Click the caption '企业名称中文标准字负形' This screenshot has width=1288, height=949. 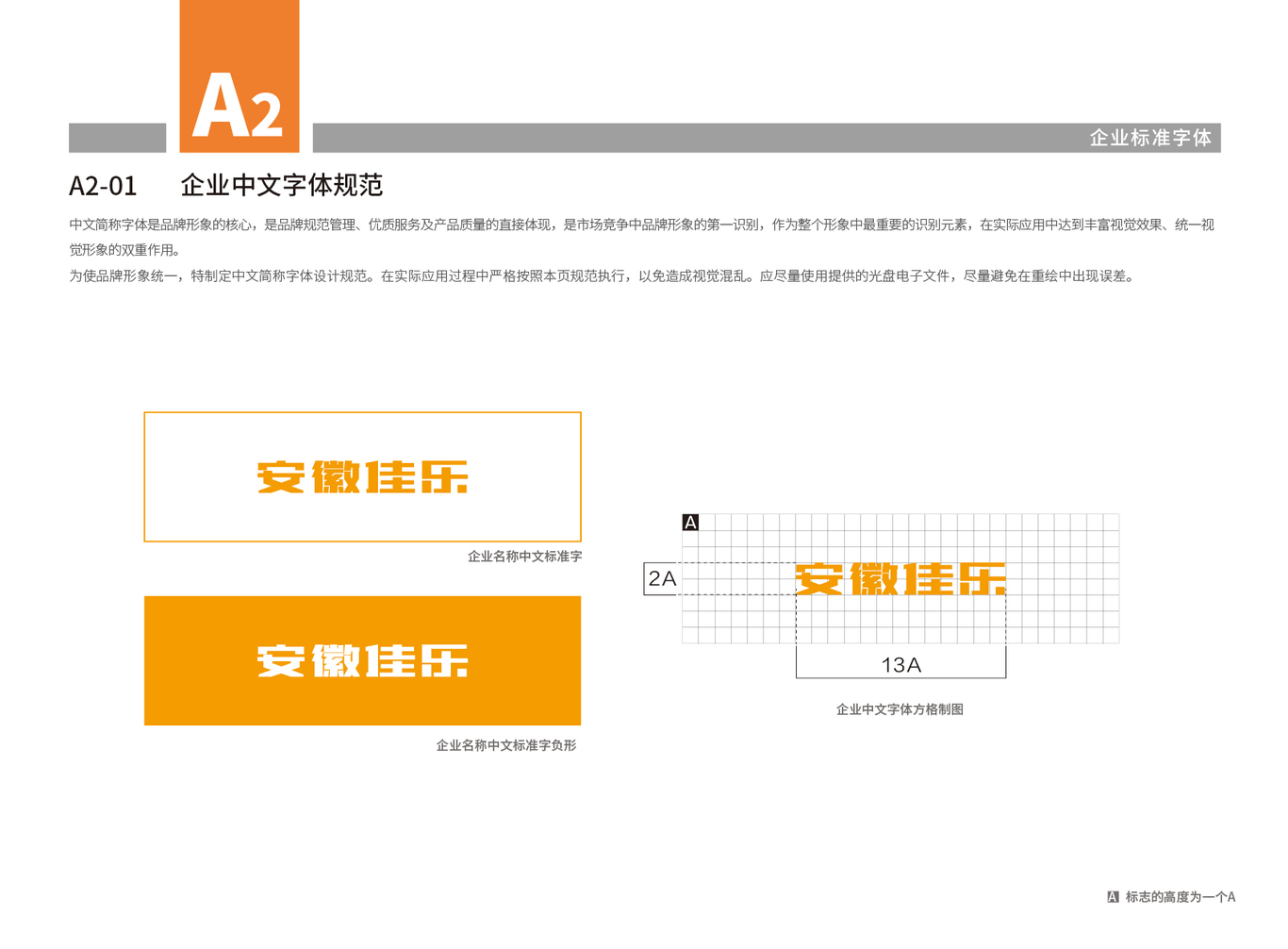point(506,745)
